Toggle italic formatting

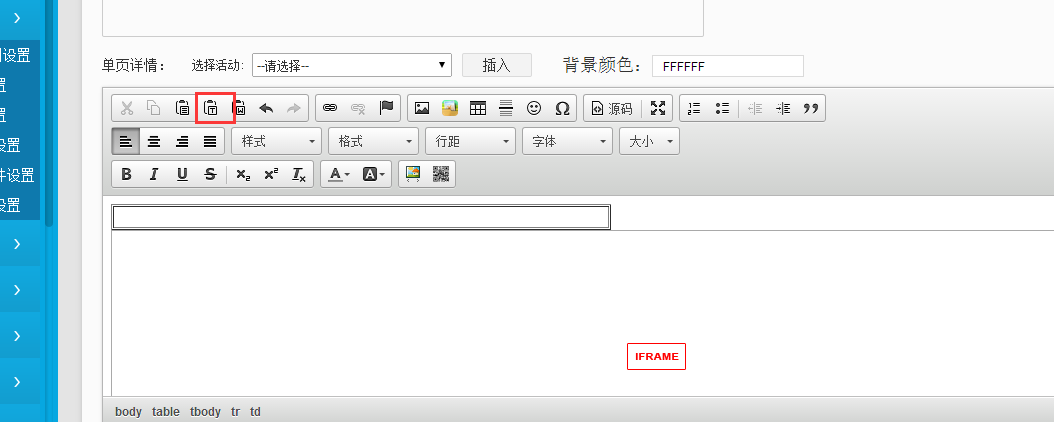pos(154,174)
